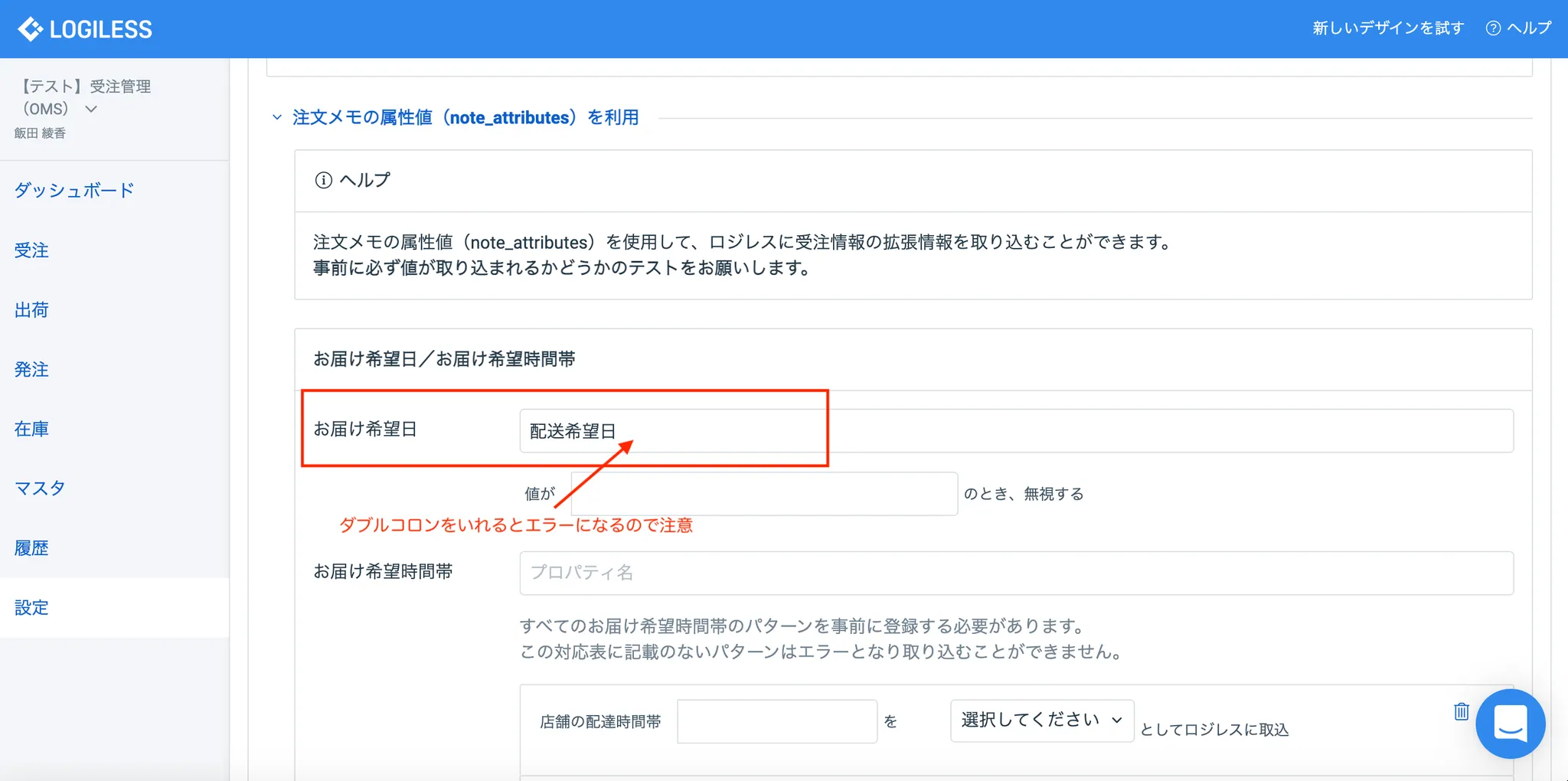
Task: Click the user name 飯田 綾香
Action: pyautogui.click(x=40, y=133)
